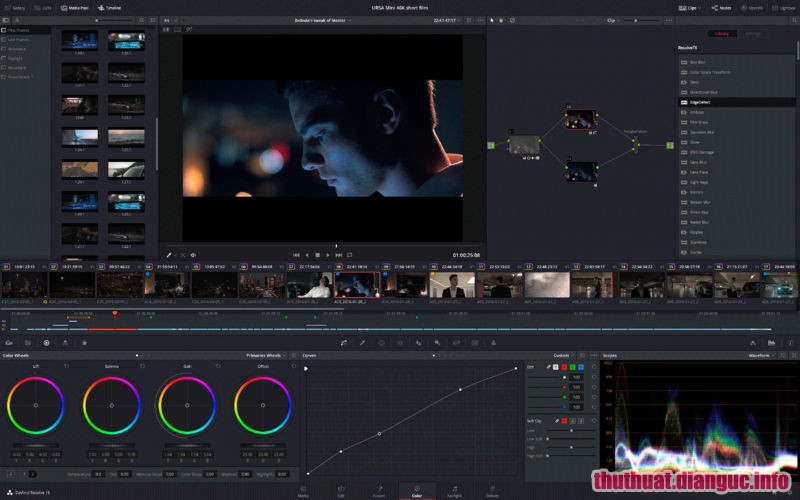The width and height of the screenshot is (800, 500).
Task: Switch to the Fairlight page
Action: pyautogui.click(x=455, y=492)
